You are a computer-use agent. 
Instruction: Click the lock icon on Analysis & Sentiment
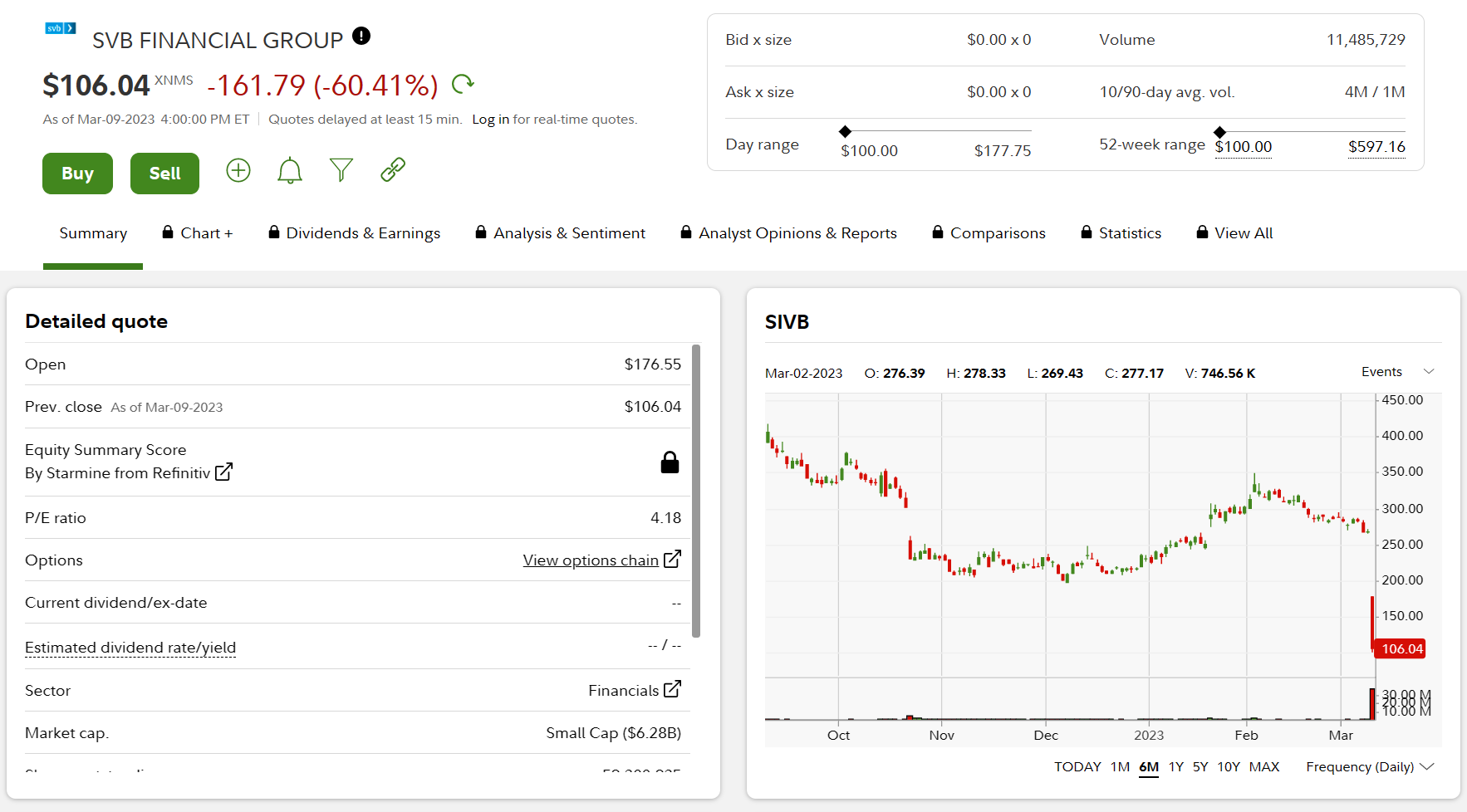point(481,232)
